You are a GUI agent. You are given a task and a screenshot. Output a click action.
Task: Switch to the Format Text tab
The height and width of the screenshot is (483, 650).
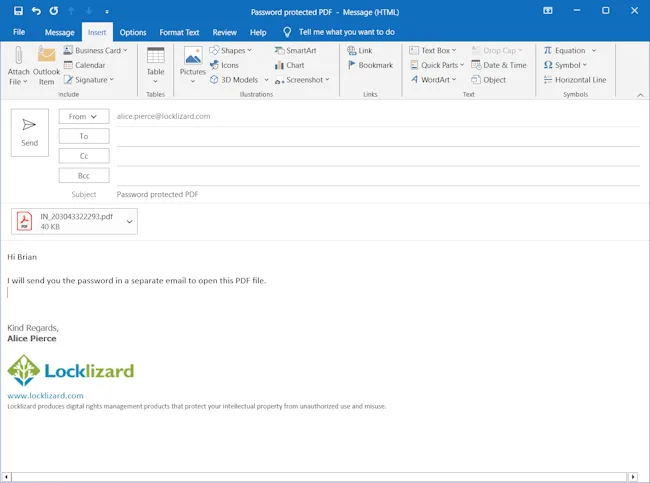pos(180,32)
